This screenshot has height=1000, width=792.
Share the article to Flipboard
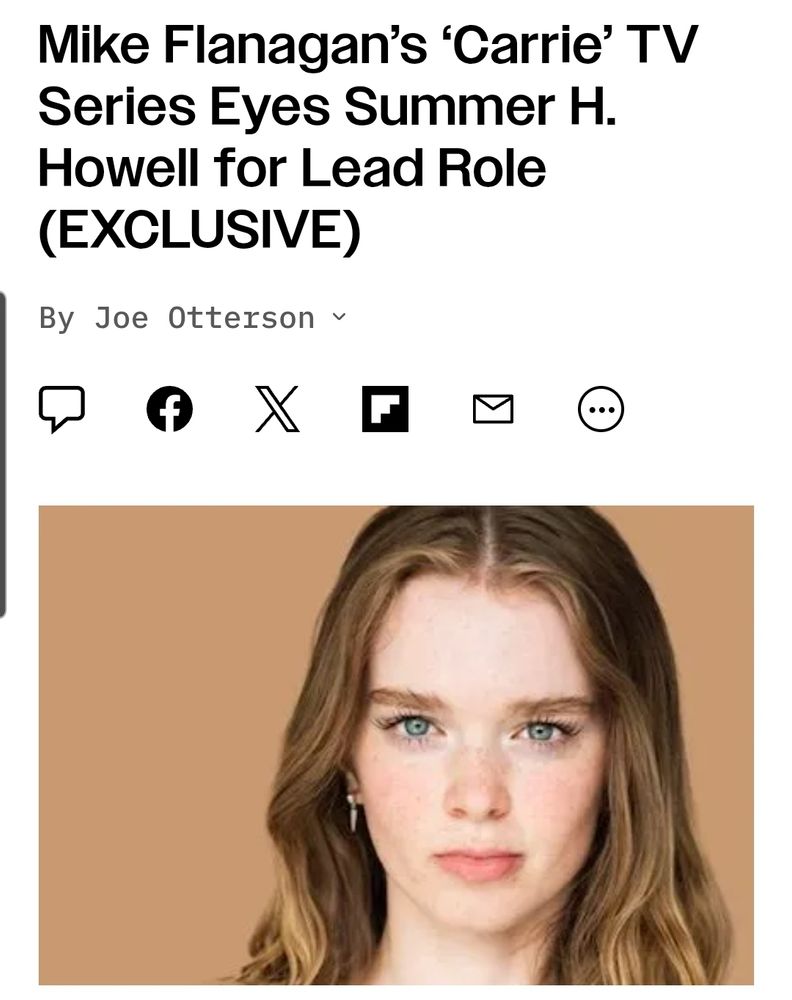385,409
